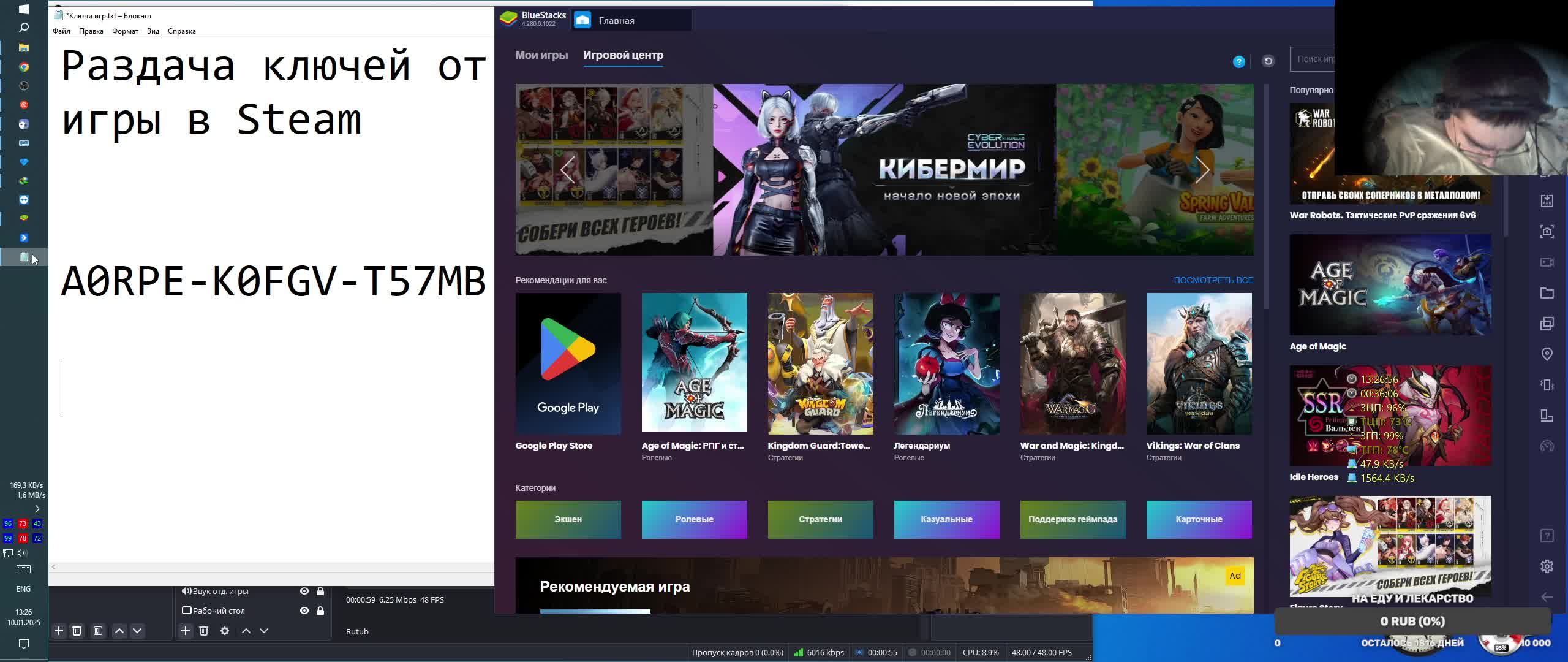Switch to Мои игры tab
Image resolution: width=1568 pixels, height=662 pixels.
click(x=541, y=55)
